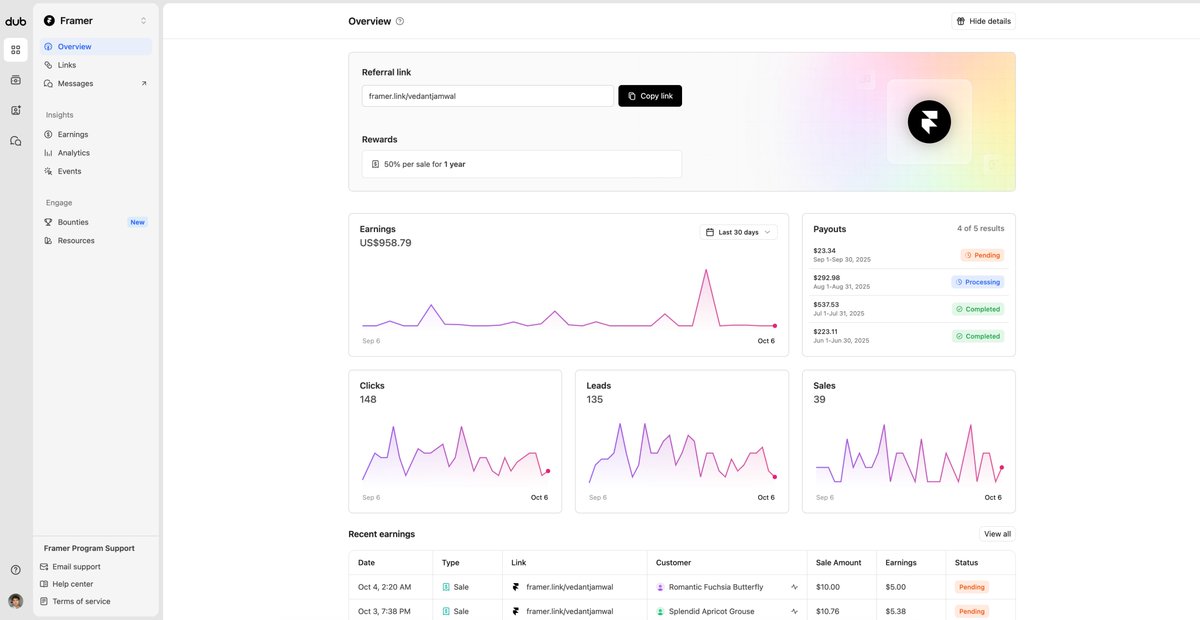Click the dub logo
The width and height of the screenshot is (1200, 620).
(x=15, y=21)
